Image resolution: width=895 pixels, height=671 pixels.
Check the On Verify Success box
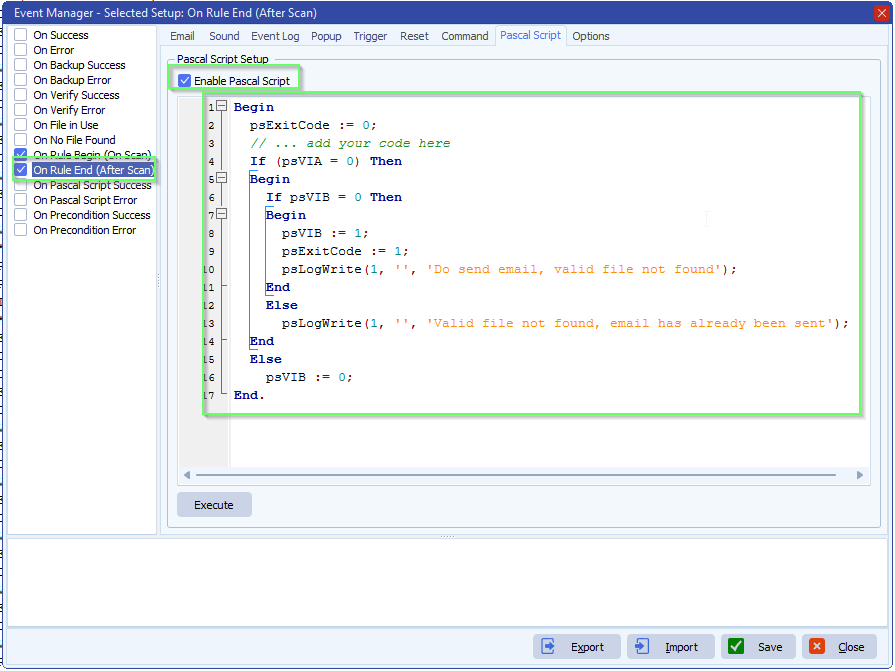[x=21, y=95]
